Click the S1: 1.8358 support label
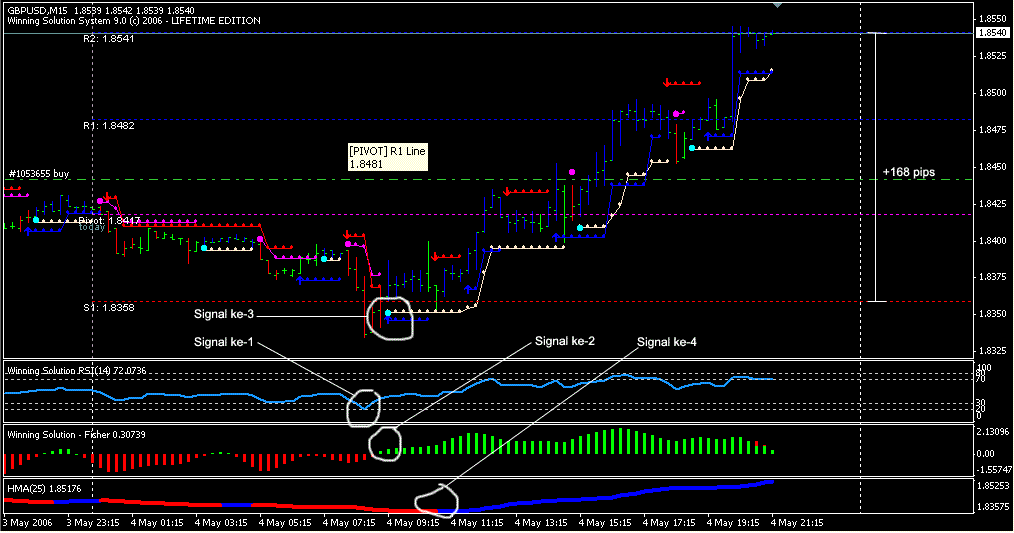Viewport: 1014px width, 533px height. [109, 307]
